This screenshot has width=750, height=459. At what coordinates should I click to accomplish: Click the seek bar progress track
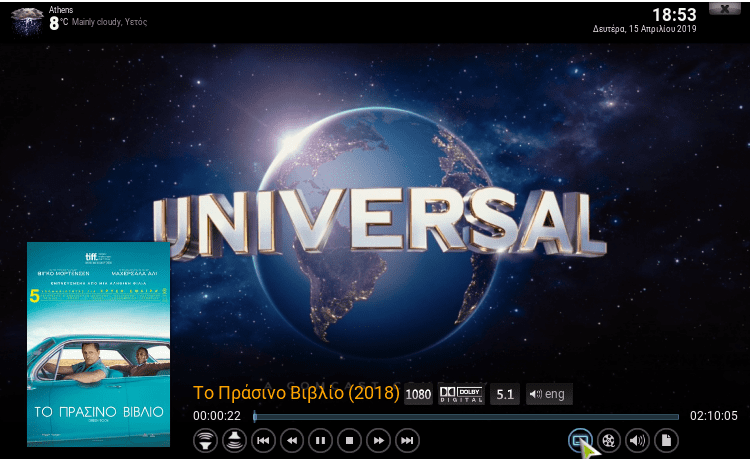(x=466, y=417)
